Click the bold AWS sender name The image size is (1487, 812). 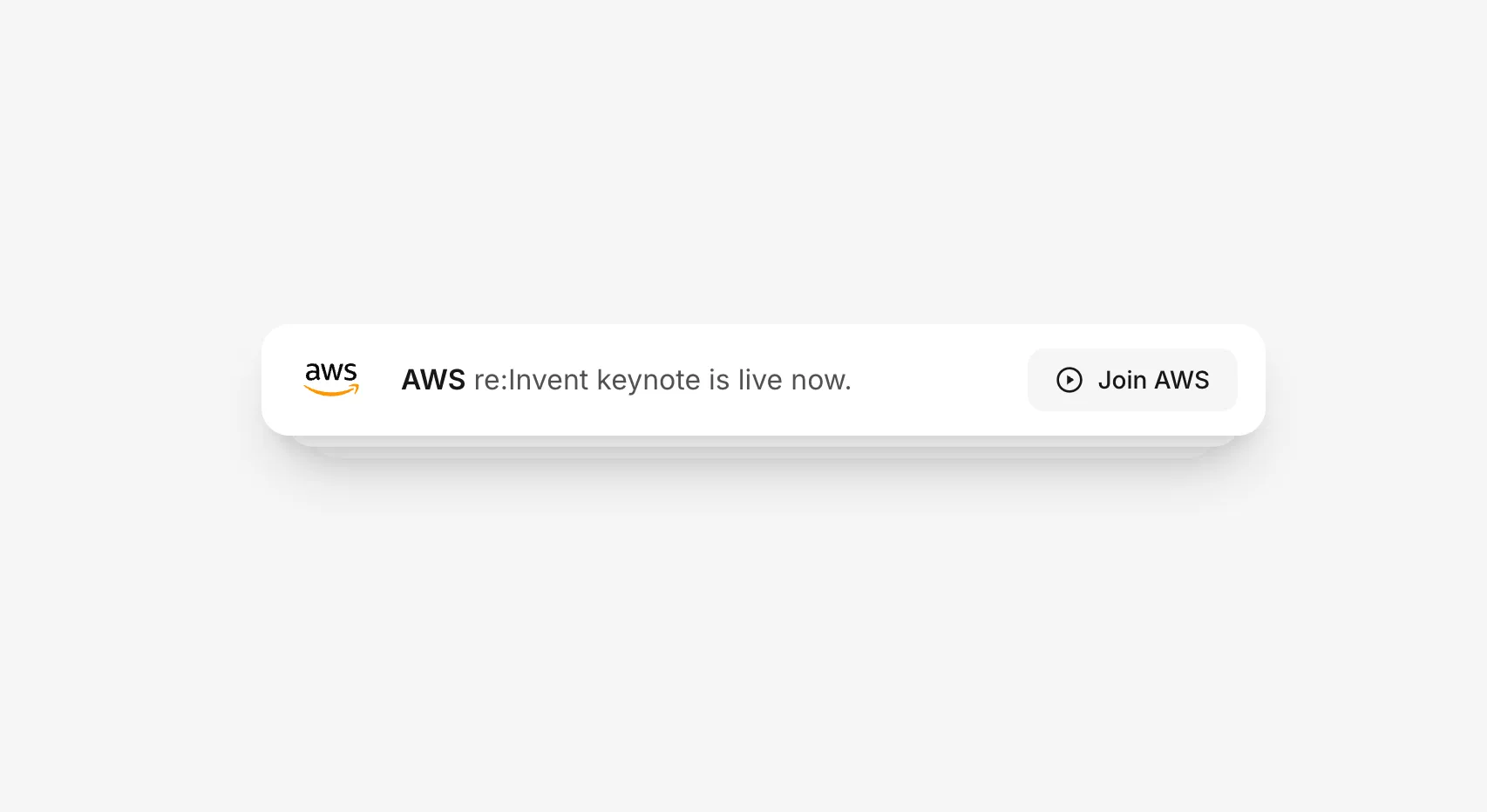click(433, 380)
